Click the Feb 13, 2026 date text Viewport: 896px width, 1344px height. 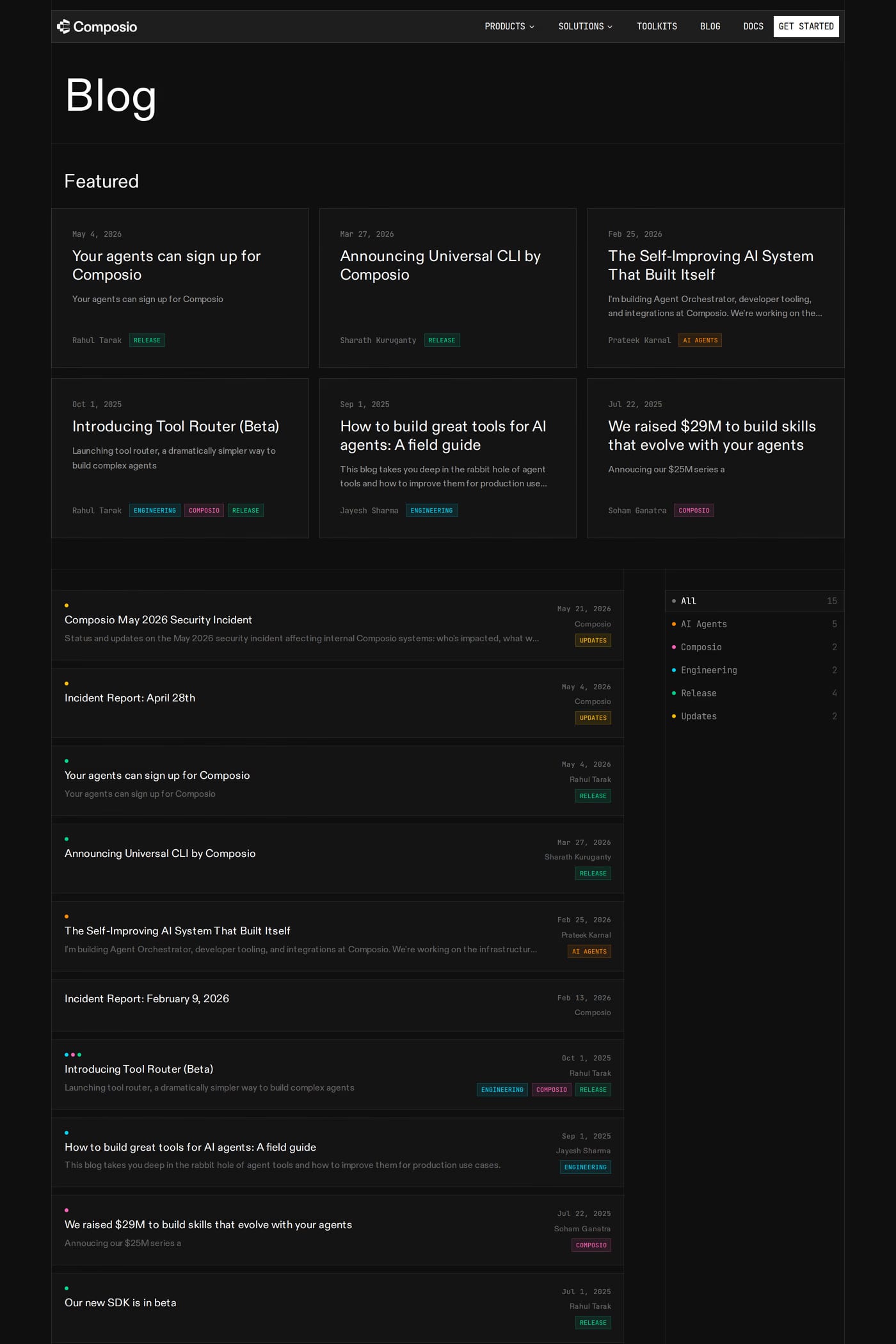click(x=584, y=998)
